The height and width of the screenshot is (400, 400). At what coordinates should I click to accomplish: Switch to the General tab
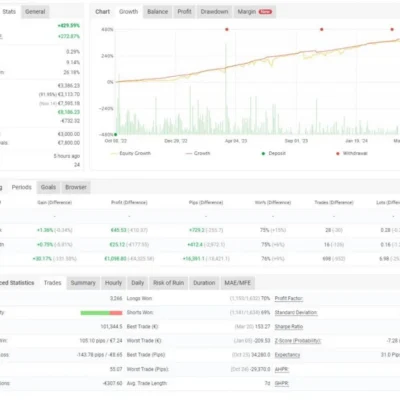pyautogui.click(x=35, y=12)
